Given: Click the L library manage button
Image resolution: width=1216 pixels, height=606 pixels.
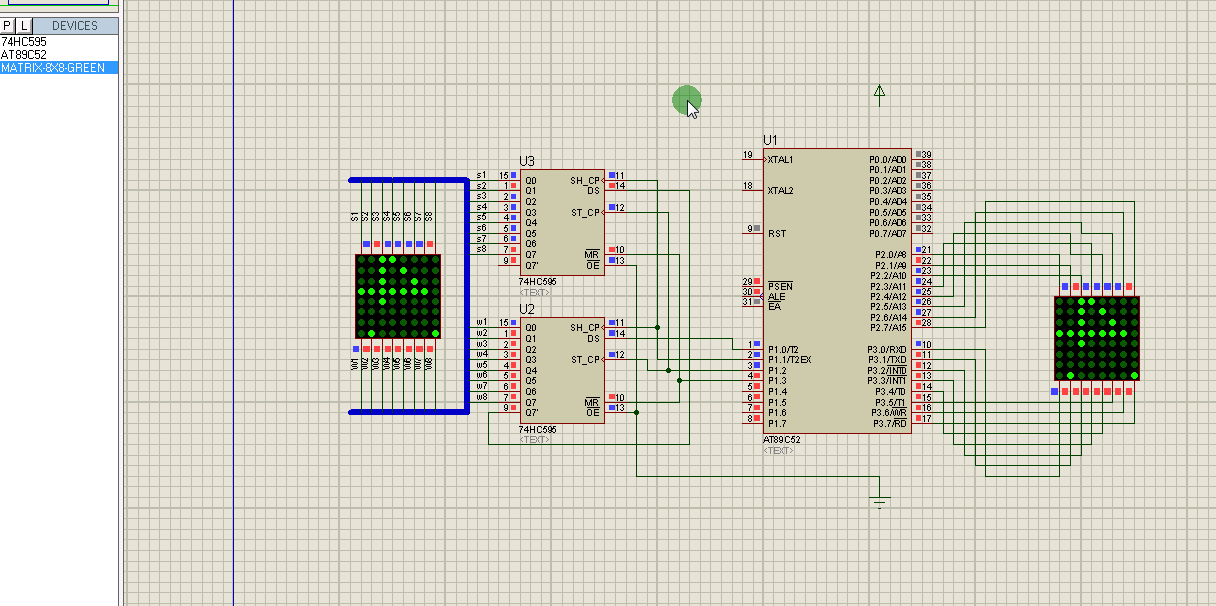Looking at the screenshot, I should [25, 26].
